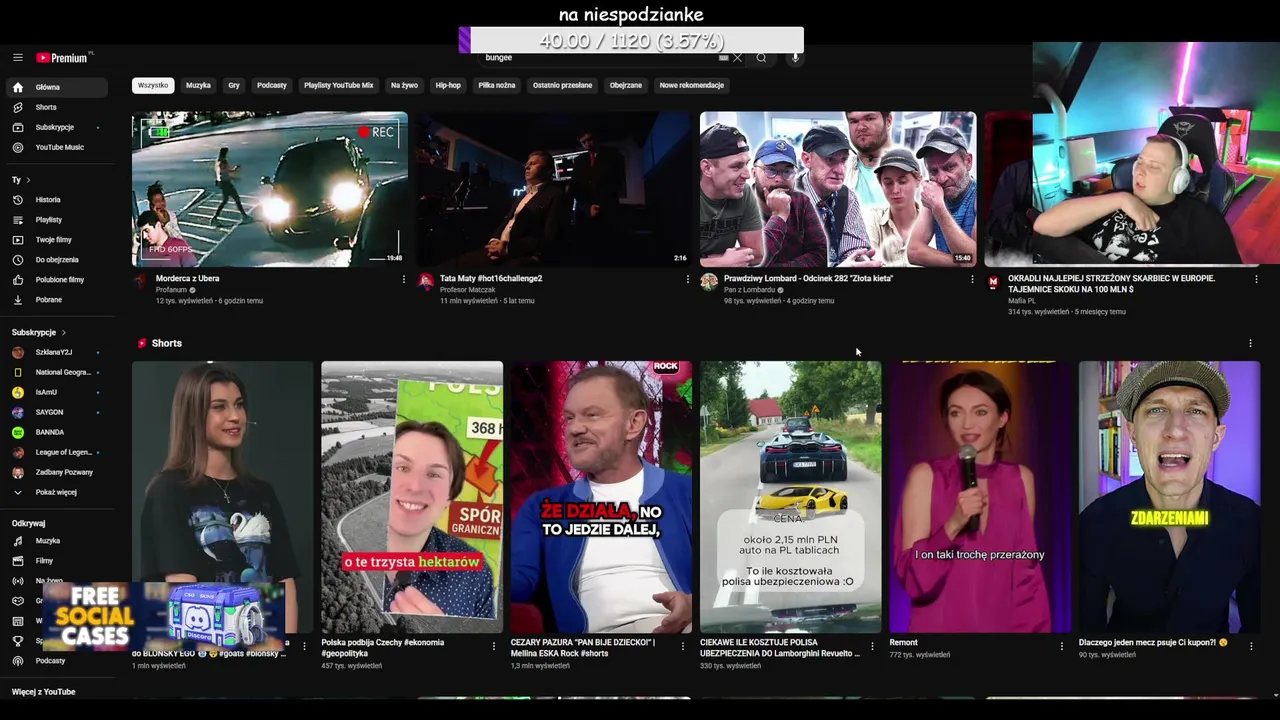Open options menu for Morderca z Ubera

coord(404,279)
